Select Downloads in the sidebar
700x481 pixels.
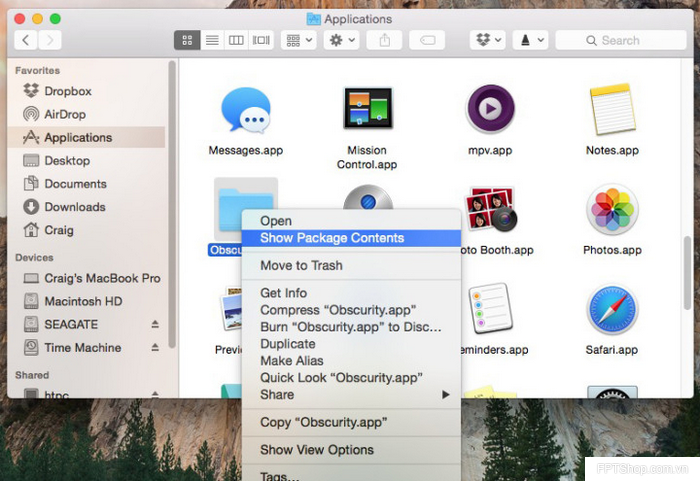(86, 207)
